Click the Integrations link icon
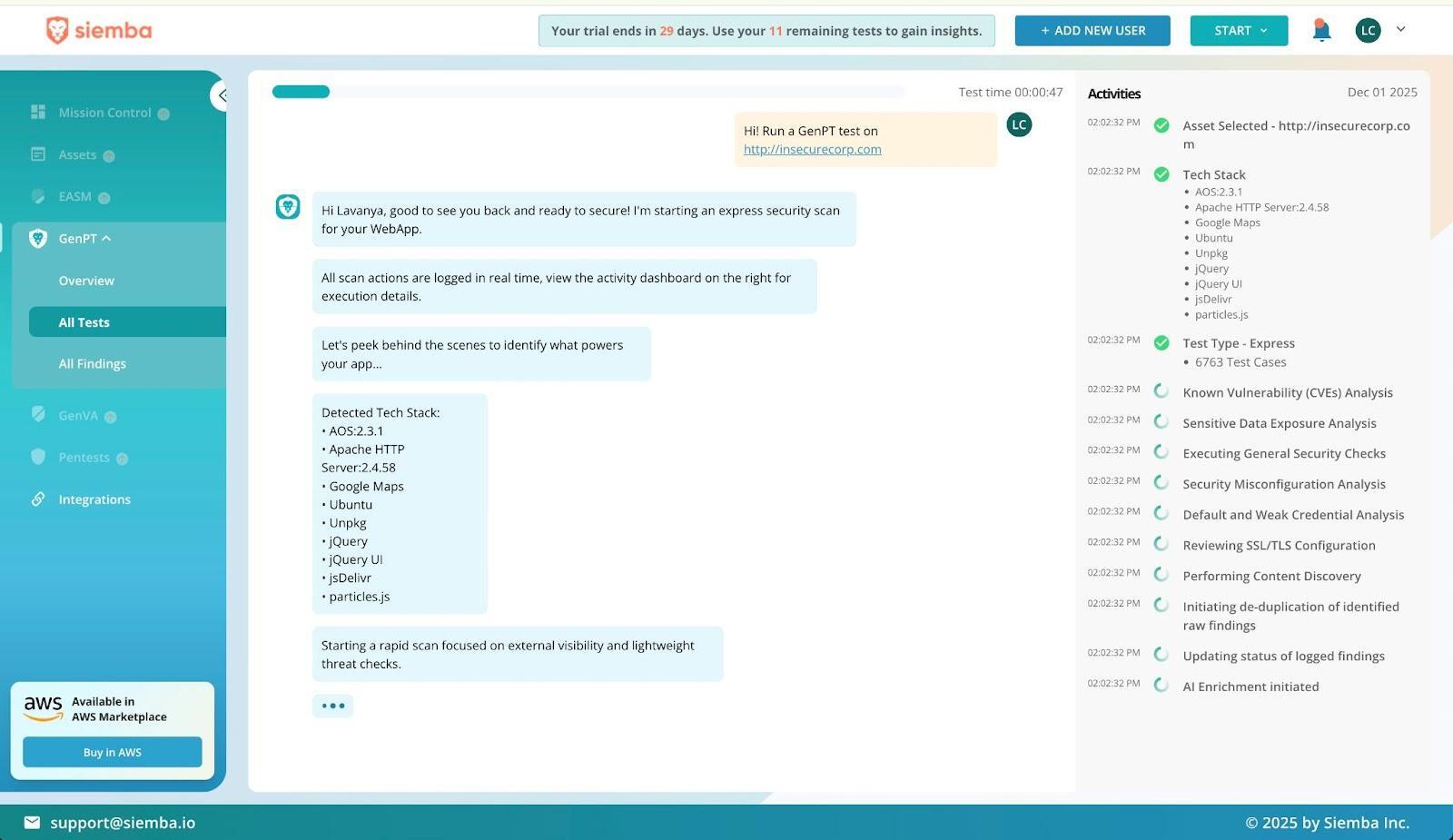Viewport: 1453px width, 840px height. (38, 499)
